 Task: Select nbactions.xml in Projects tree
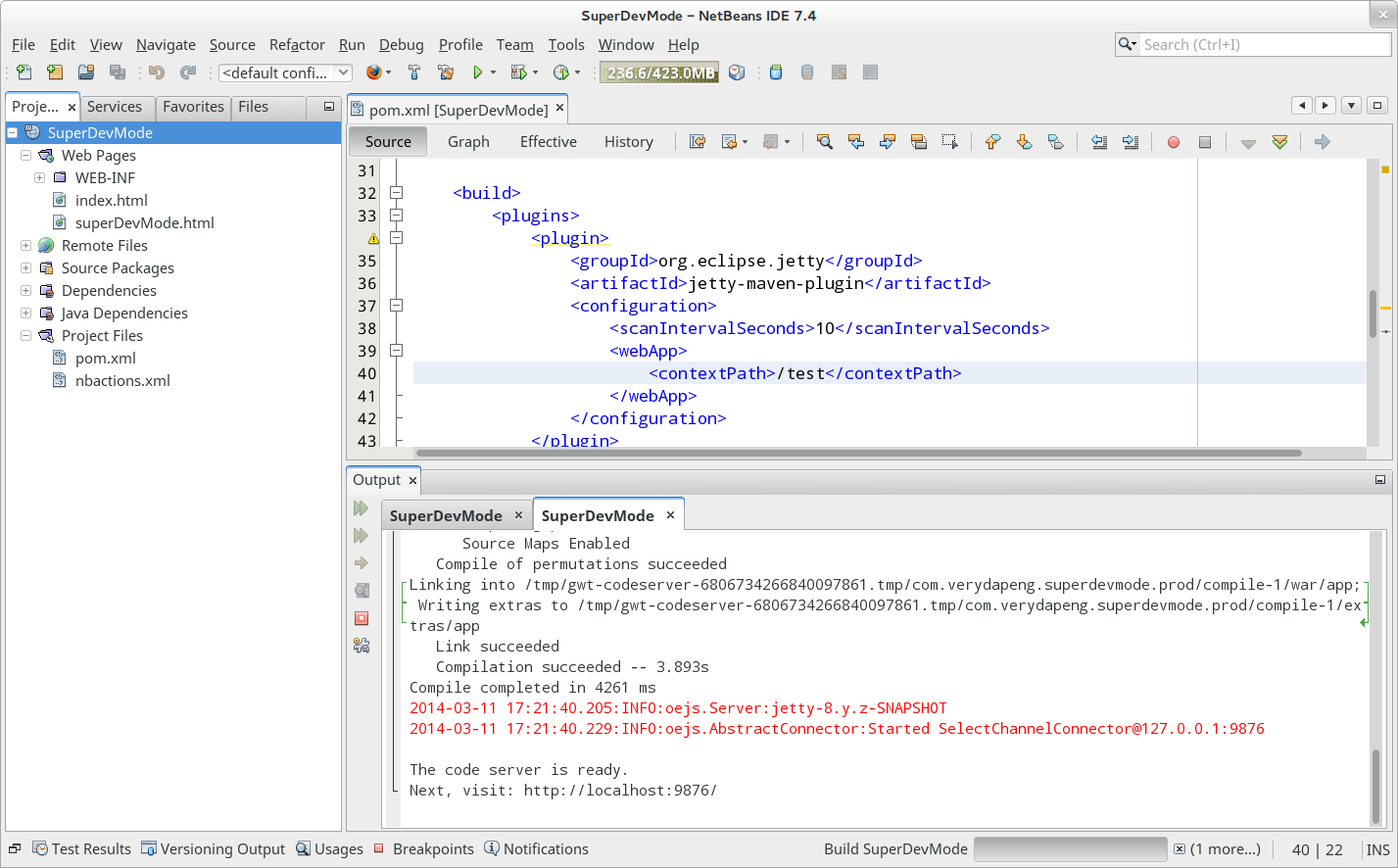point(122,380)
